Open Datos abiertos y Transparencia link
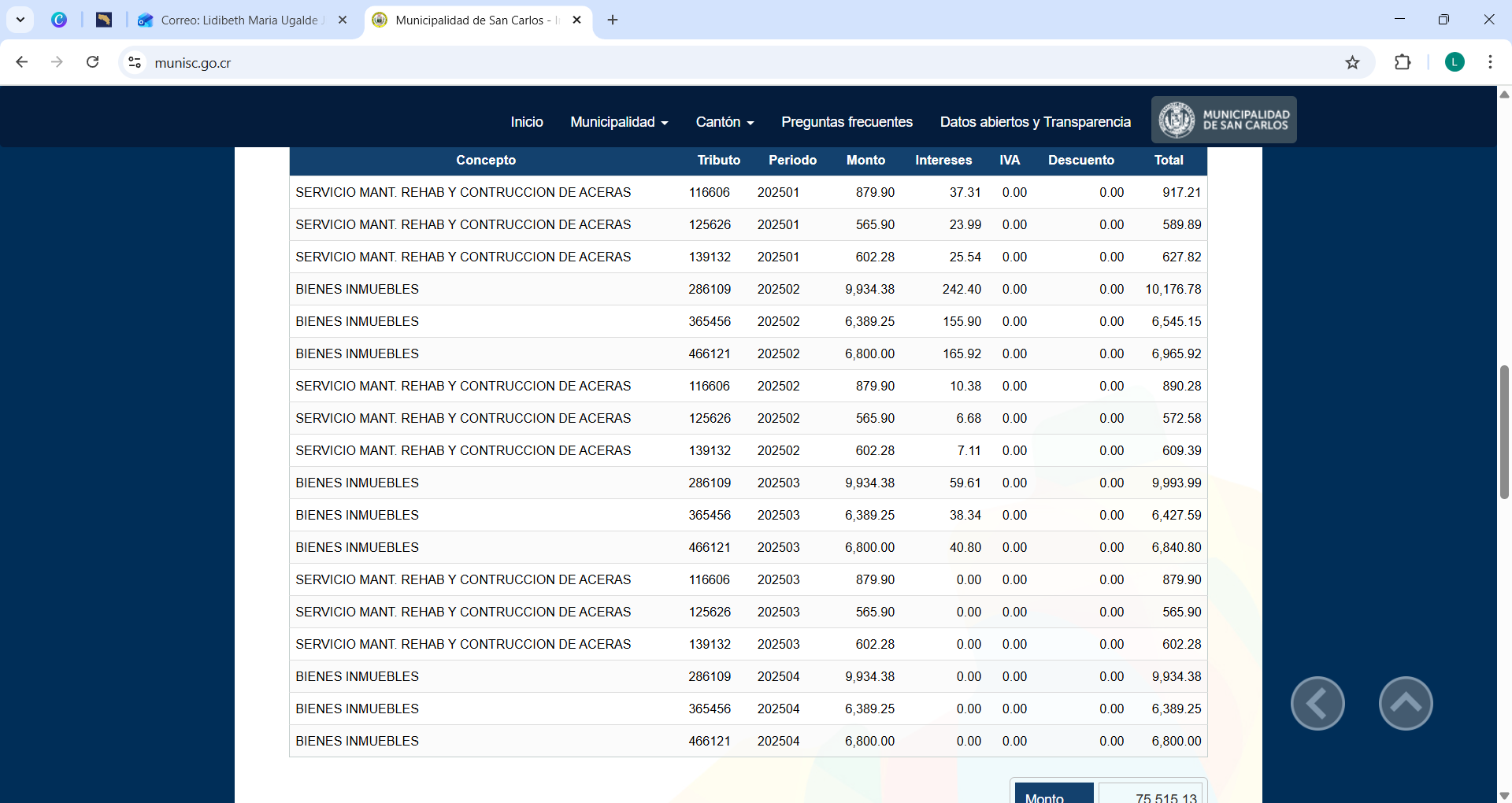The width and height of the screenshot is (1512, 803). (x=1035, y=122)
